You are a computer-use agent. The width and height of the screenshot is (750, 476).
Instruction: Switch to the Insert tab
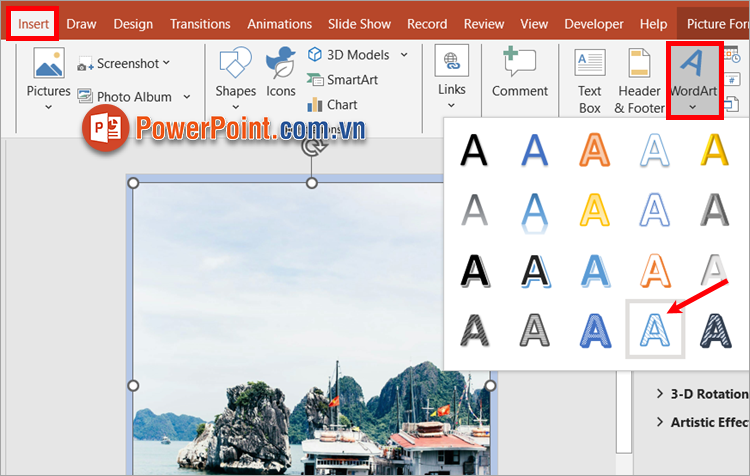[33, 24]
